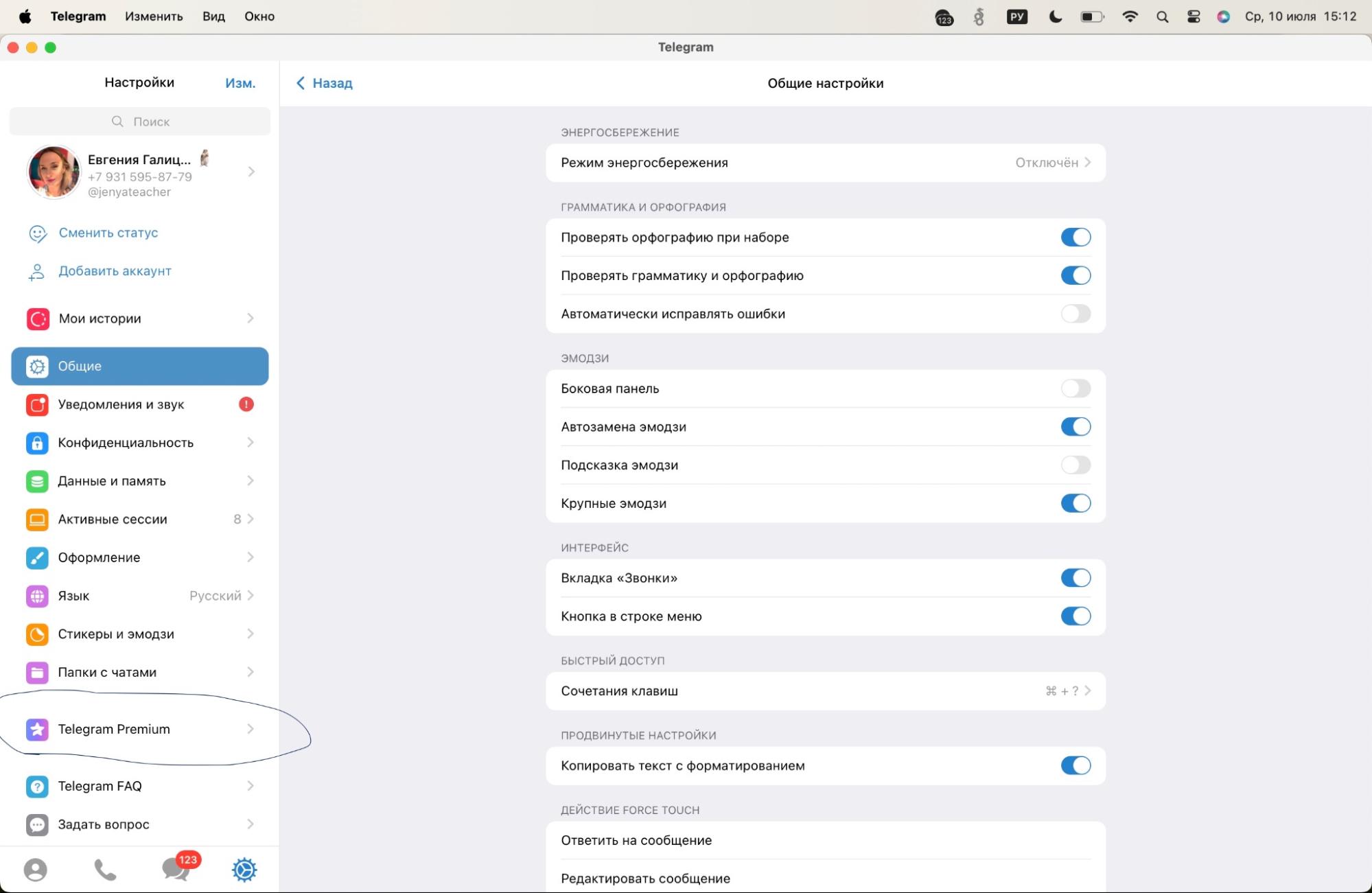Open the Вид menu
The width and height of the screenshot is (1372, 893).
pyautogui.click(x=213, y=16)
